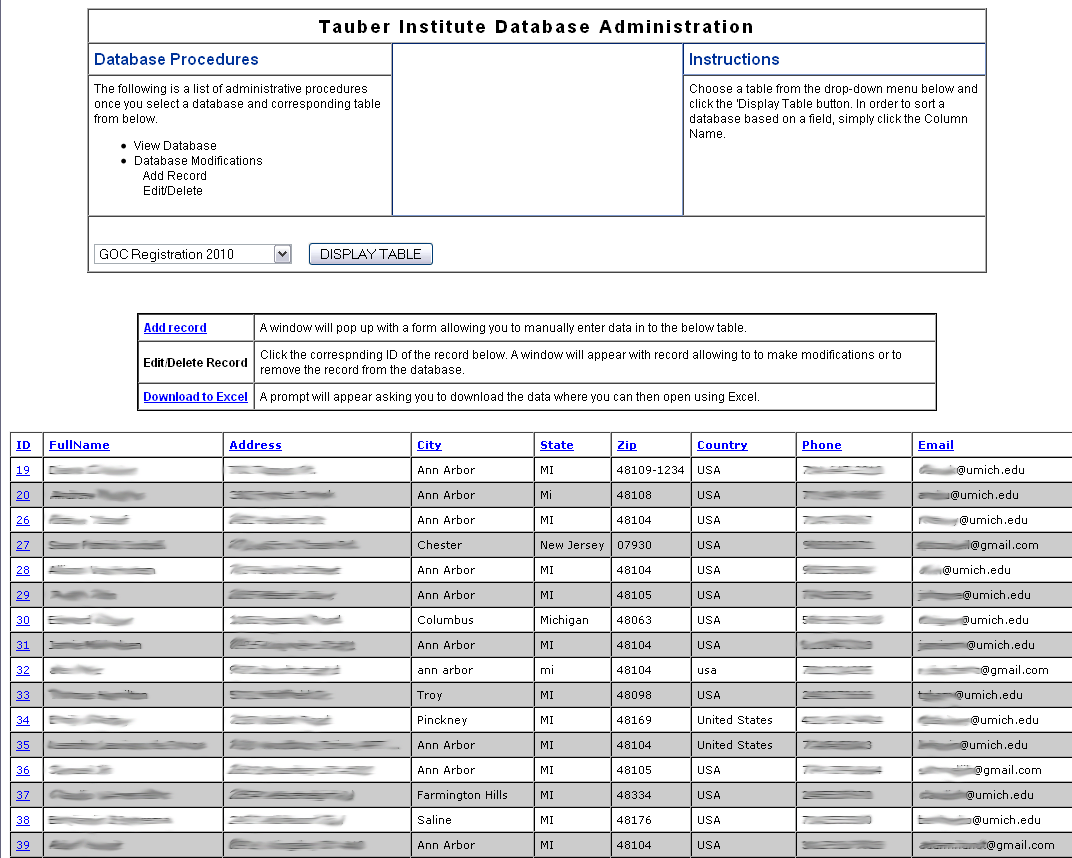Sort table by State column

click(556, 445)
